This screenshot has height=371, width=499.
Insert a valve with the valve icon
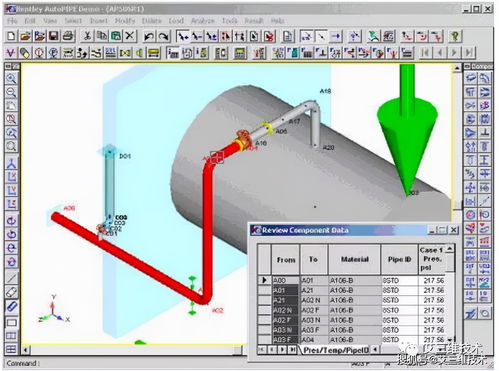[x=125, y=53]
